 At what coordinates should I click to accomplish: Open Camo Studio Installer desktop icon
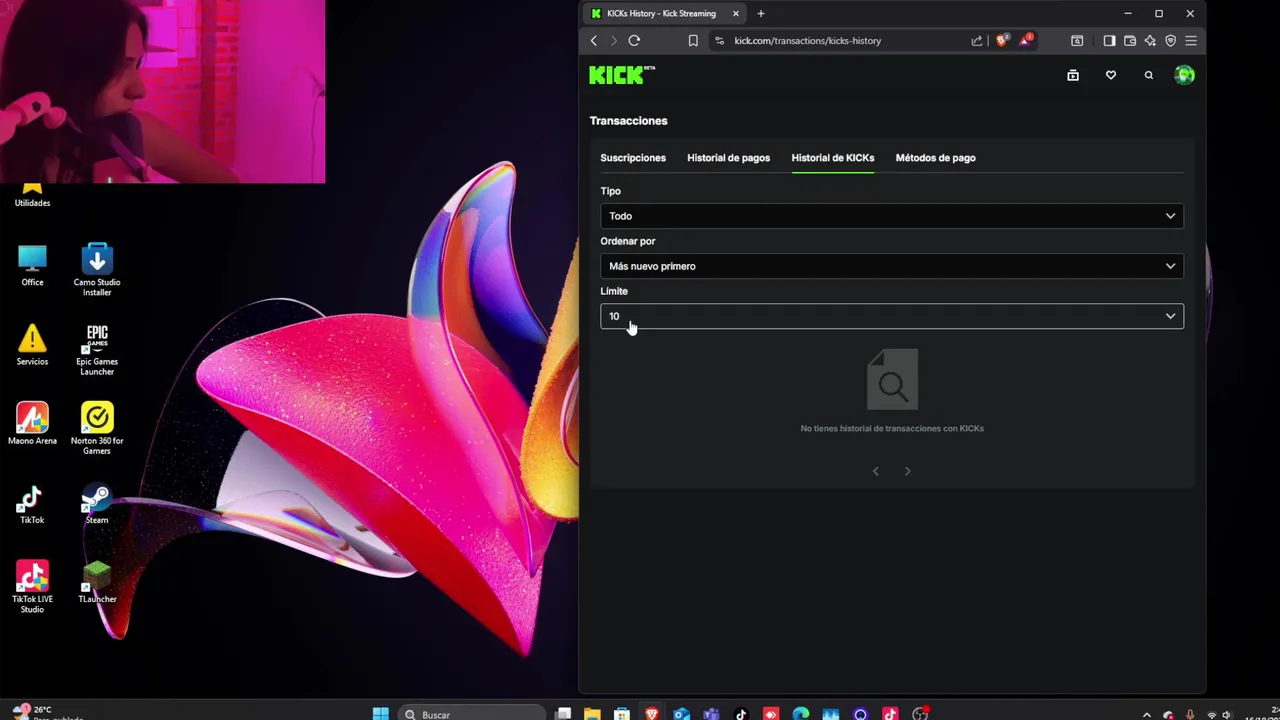97,269
